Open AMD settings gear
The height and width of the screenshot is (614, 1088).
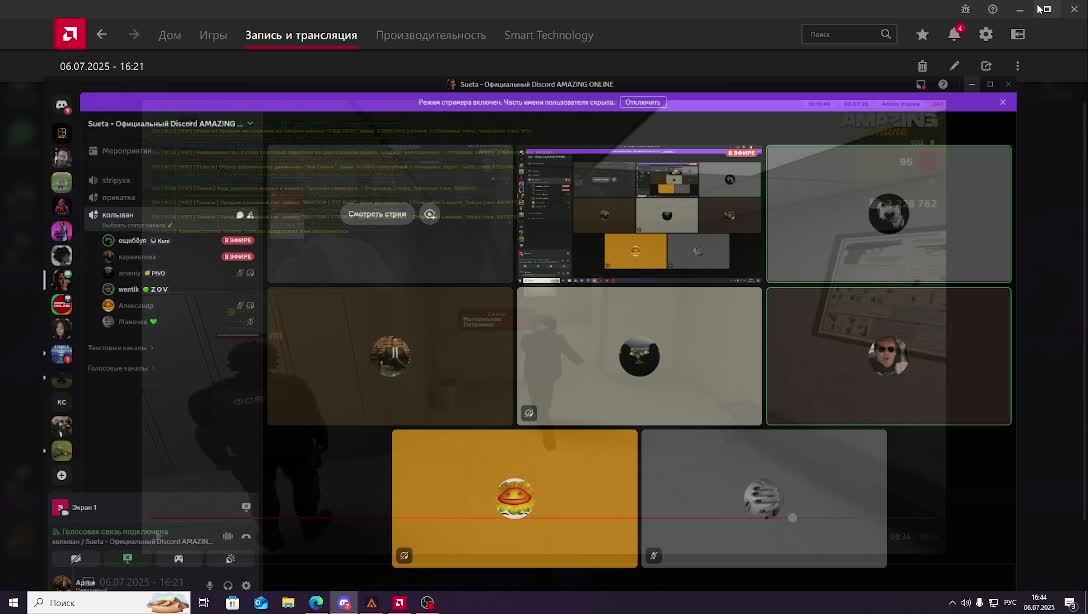986,34
